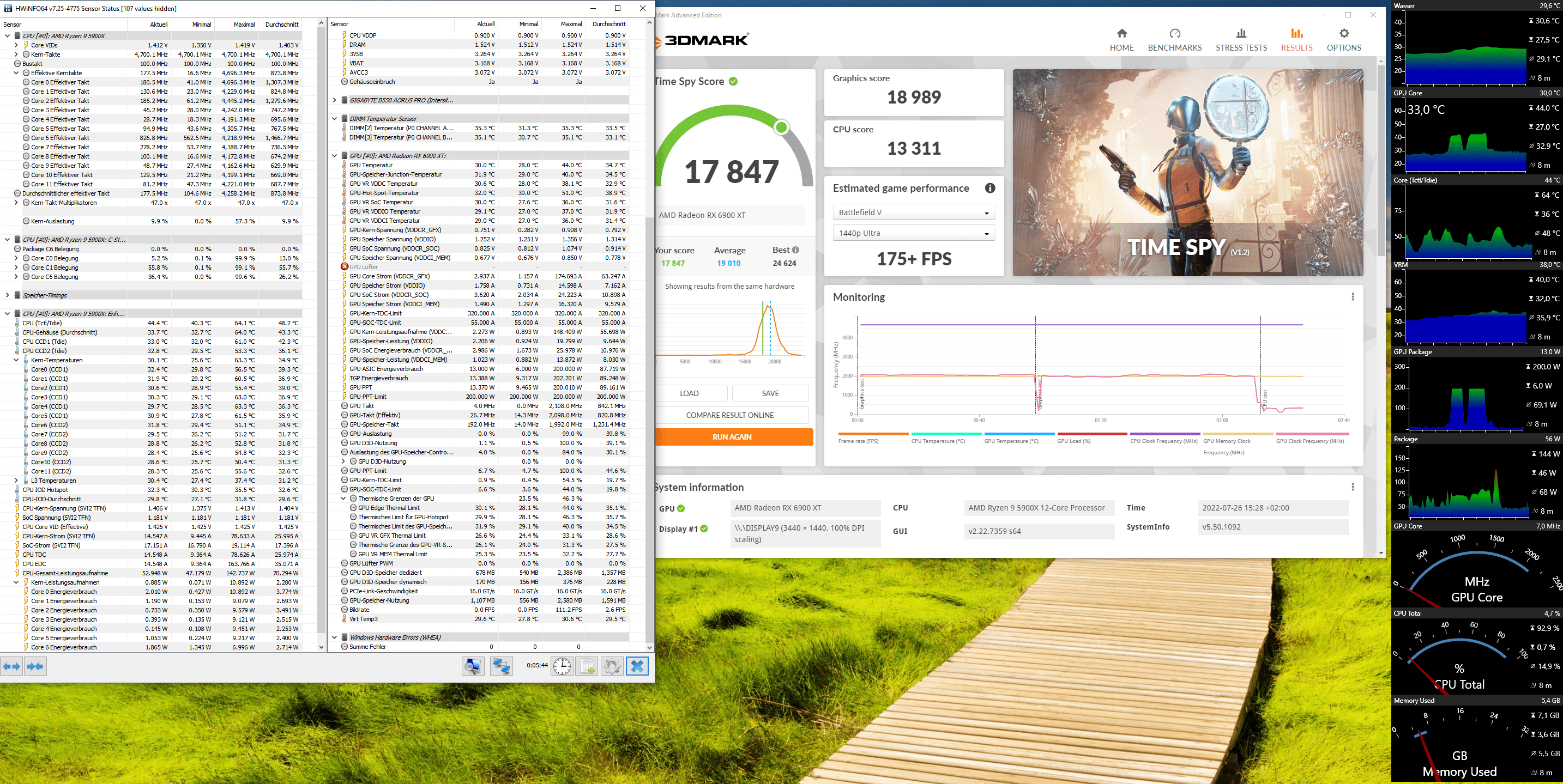
Task: Click the info icon next to Estimated game performance
Action: [989, 188]
